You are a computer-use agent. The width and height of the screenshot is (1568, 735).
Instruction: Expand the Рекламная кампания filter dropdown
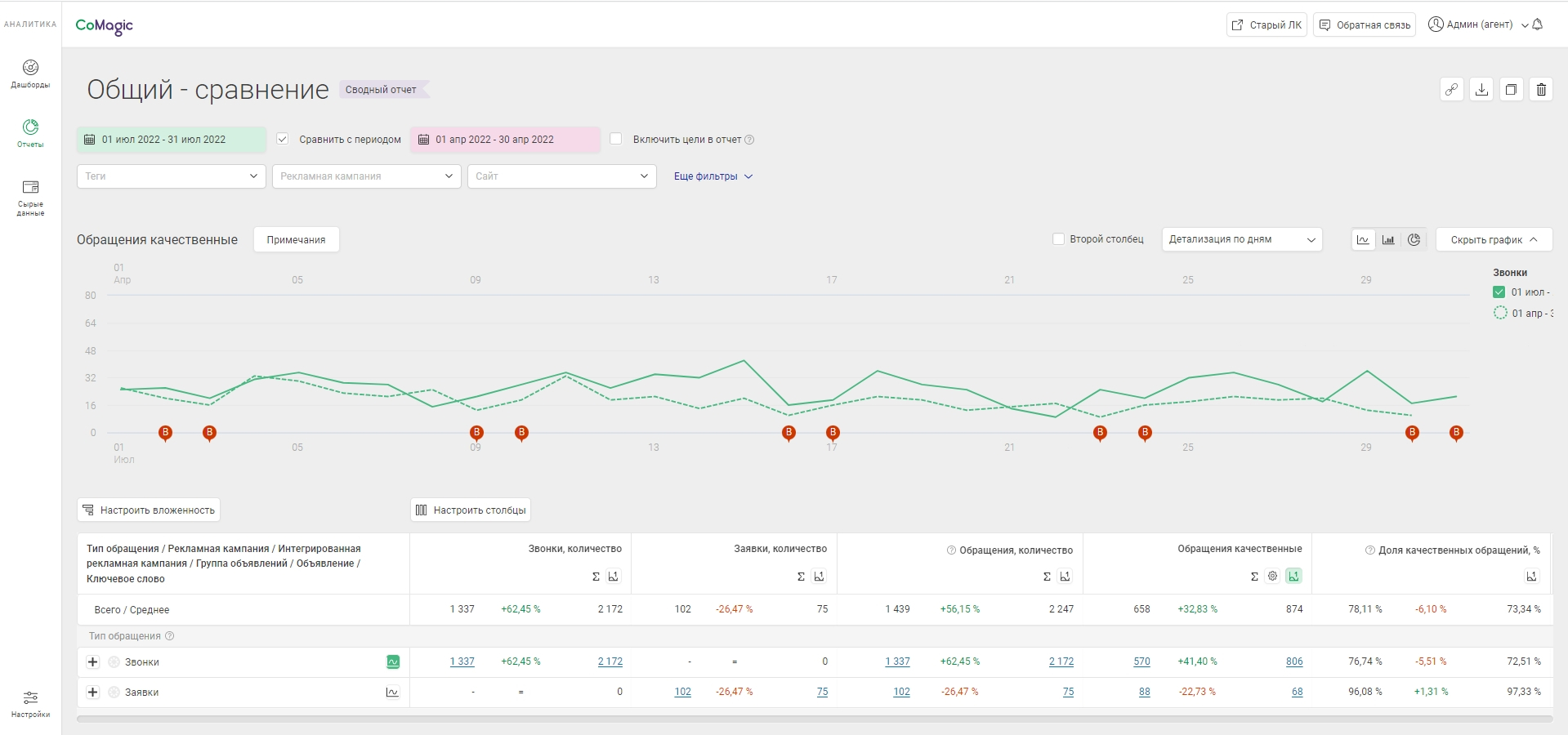pos(366,176)
